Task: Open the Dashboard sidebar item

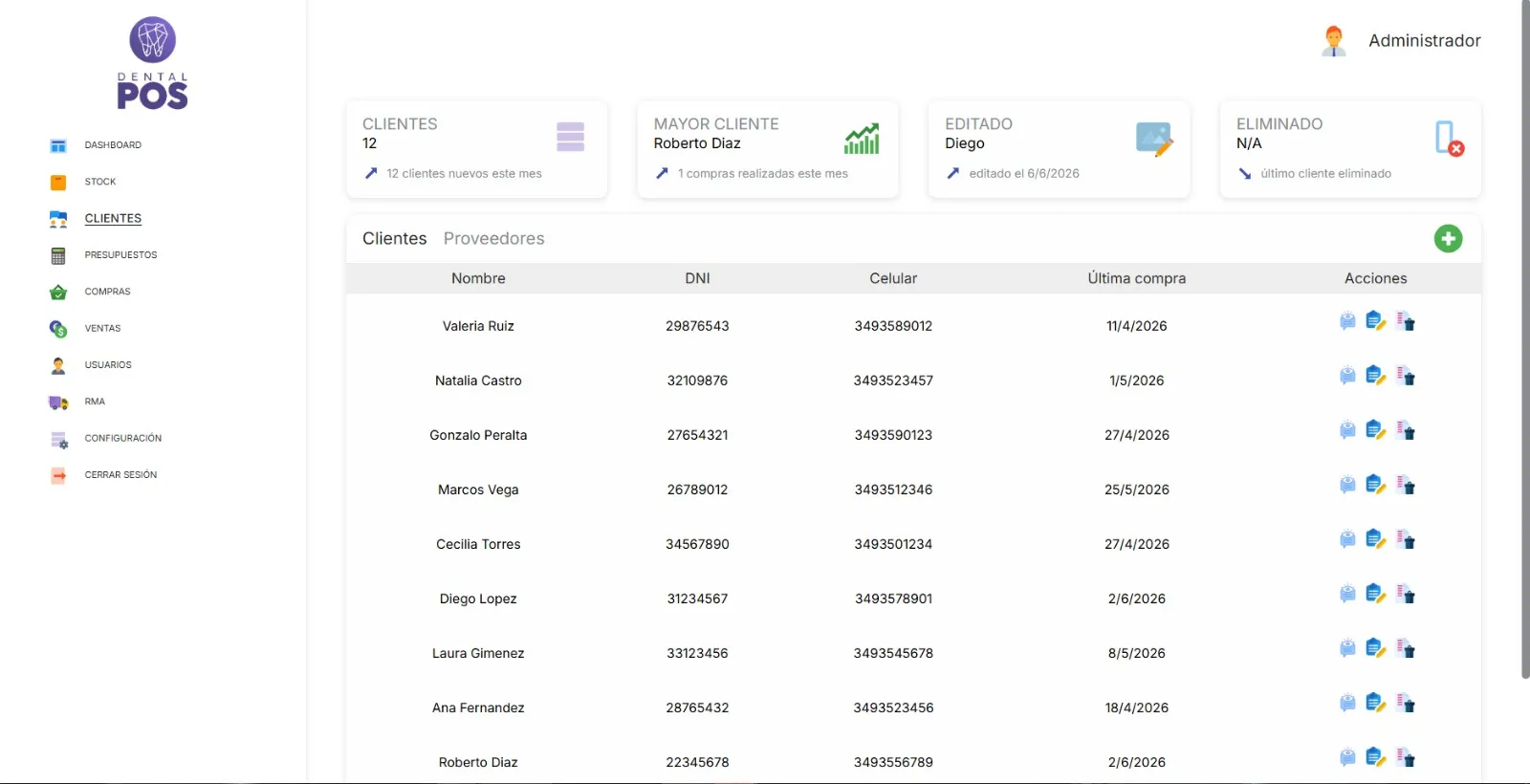Action: click(x=113, y=145)
